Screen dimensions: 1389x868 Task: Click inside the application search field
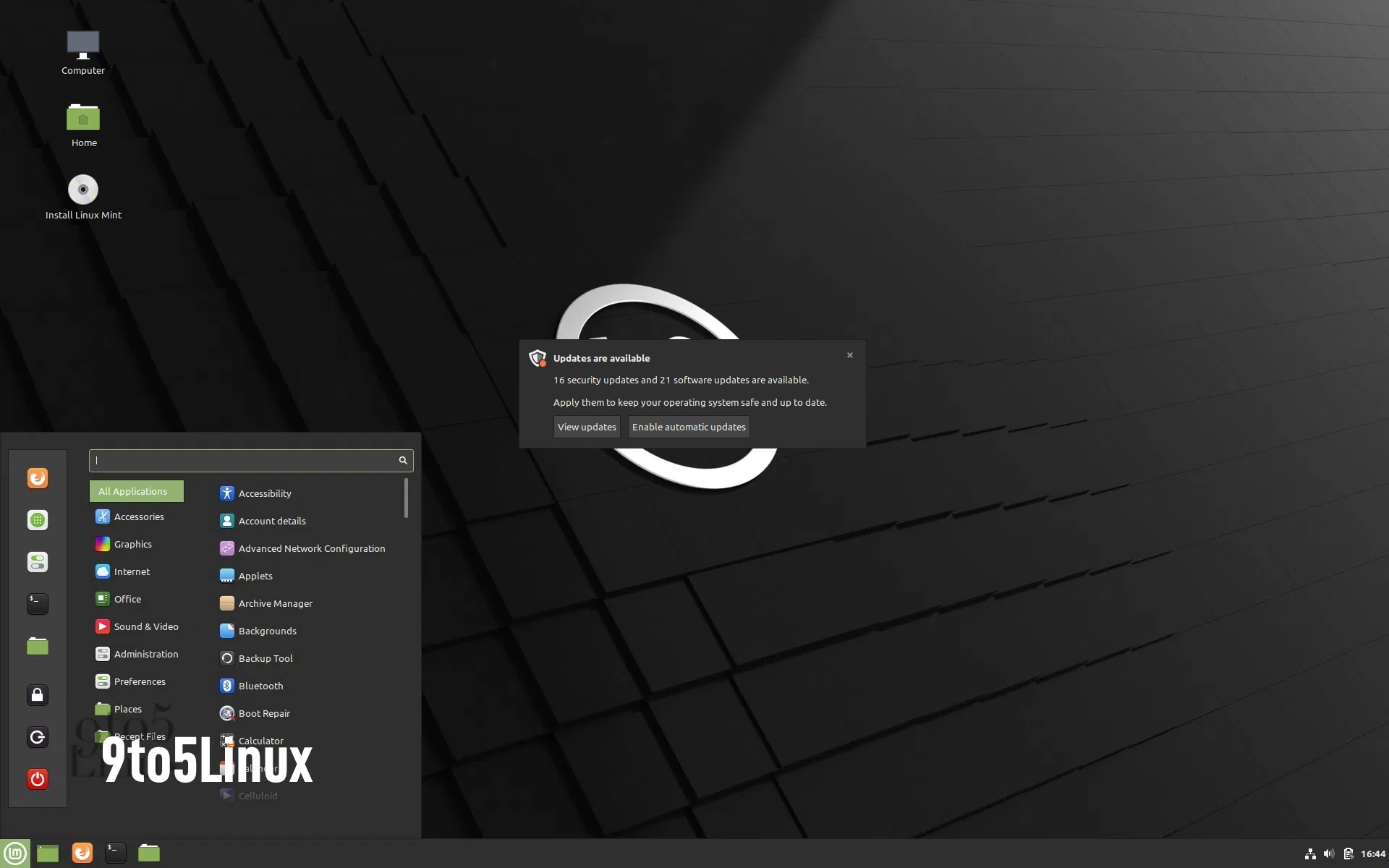point(250,461)
